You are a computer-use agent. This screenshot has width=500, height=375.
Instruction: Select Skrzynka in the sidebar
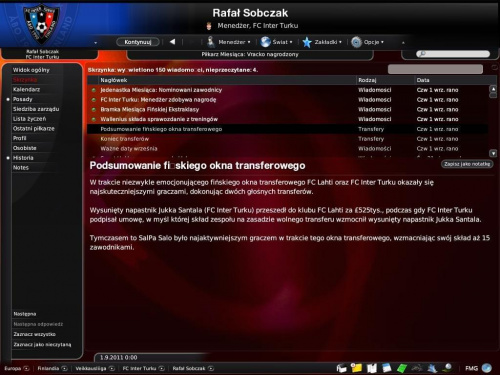(25, 80)
